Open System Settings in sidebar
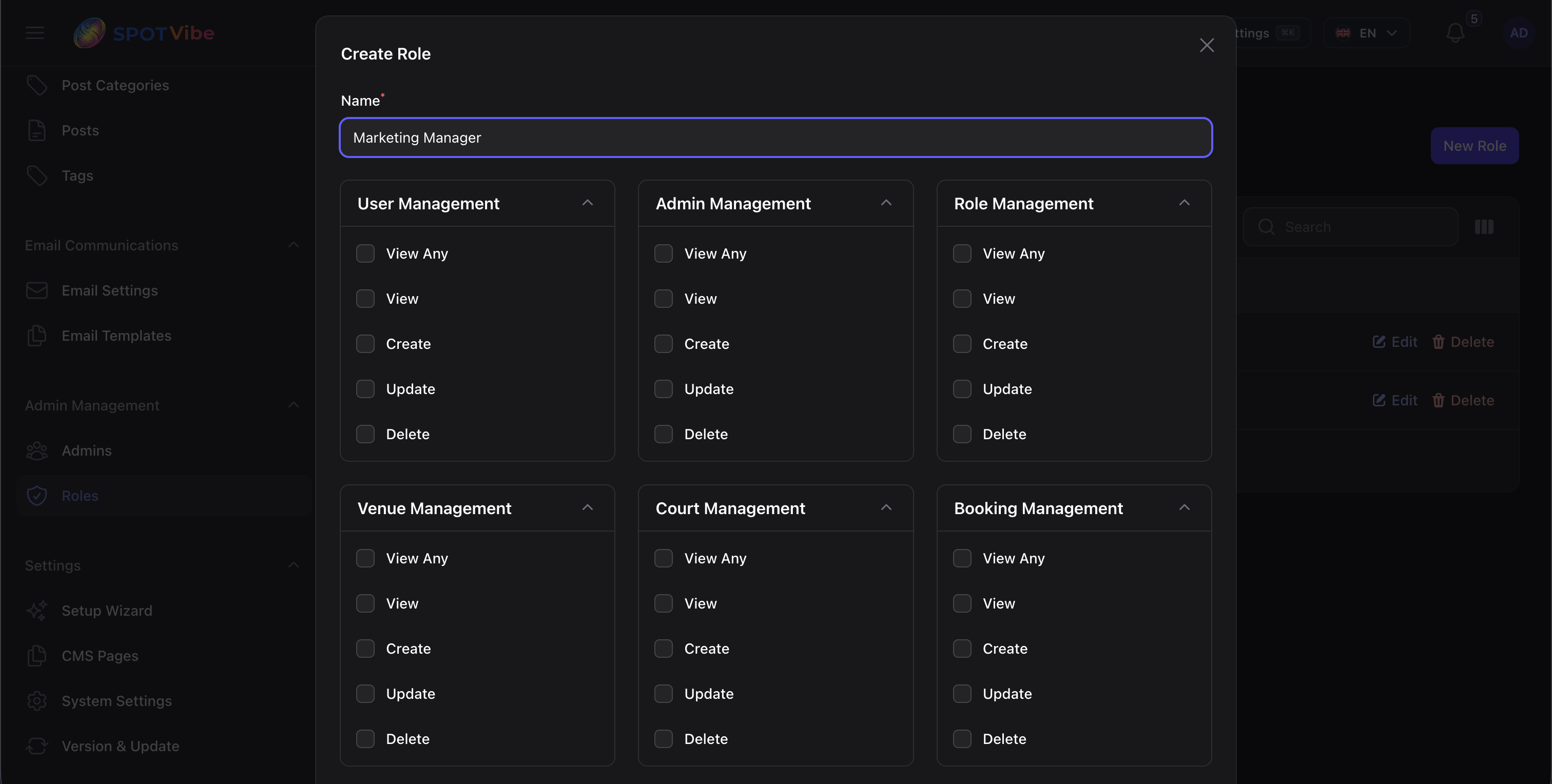Image resolution: width=1552 pixels, height=784 pixels. click(x=164, y=701)
